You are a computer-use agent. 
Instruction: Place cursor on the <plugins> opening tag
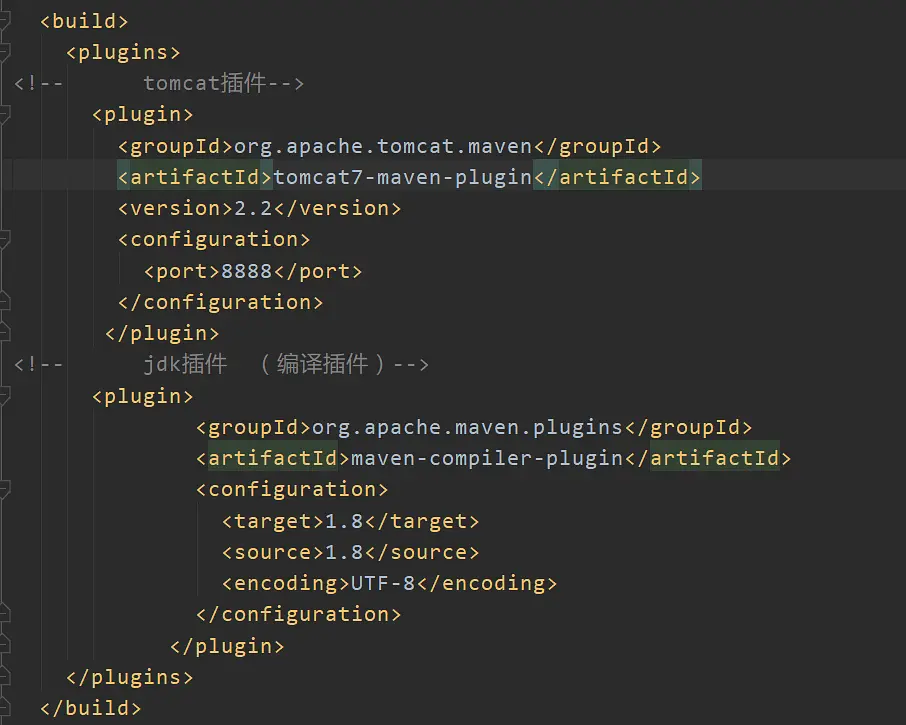pyautogui.click(x=123, y=53)
